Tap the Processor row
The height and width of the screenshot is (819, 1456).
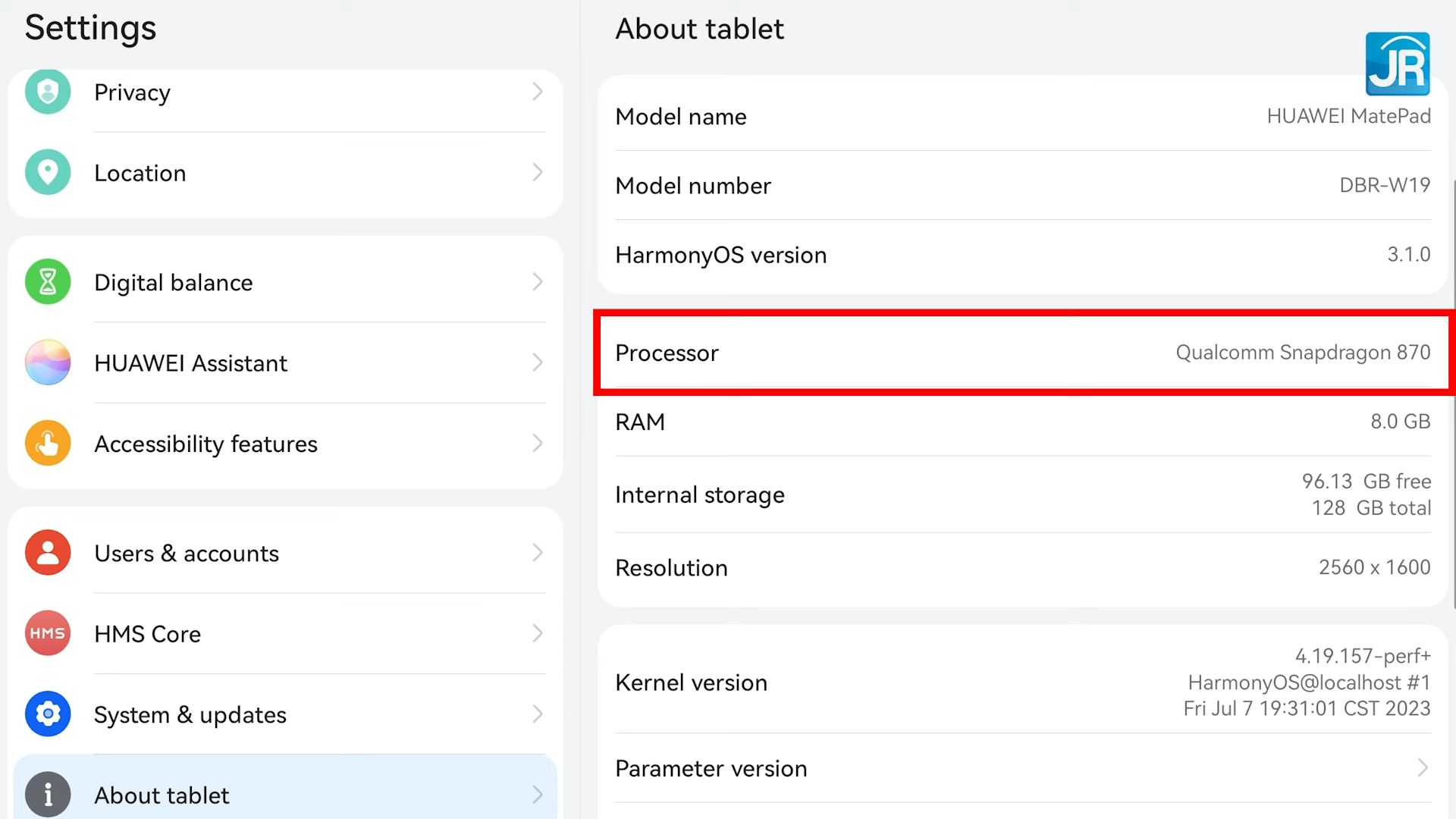(1022, 353)
